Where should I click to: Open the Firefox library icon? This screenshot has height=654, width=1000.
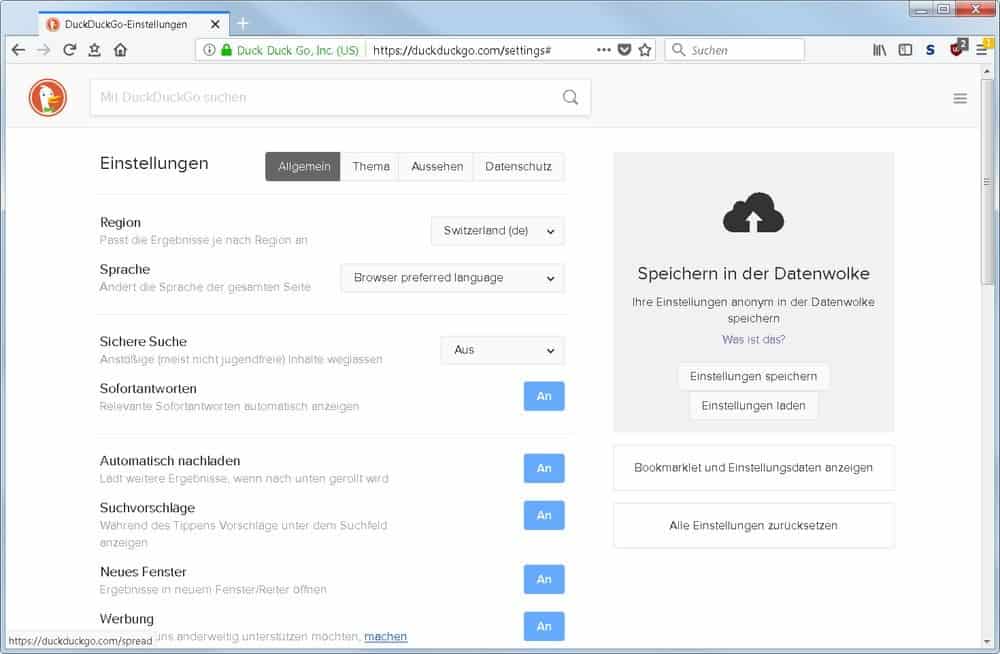point(879,50)
